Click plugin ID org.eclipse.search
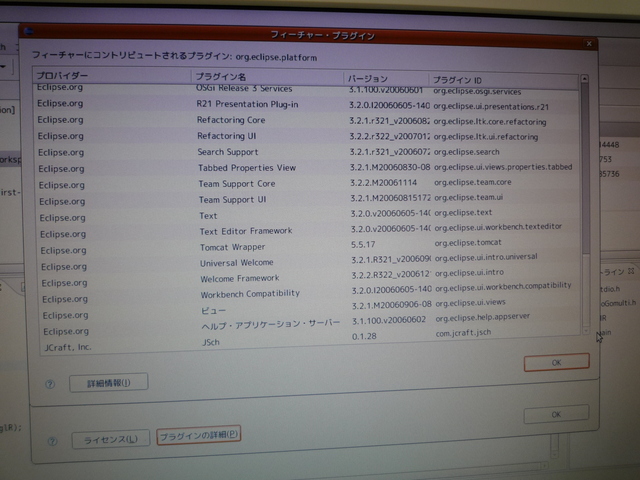Screen dimensions: 640x480 pos(467,152)
